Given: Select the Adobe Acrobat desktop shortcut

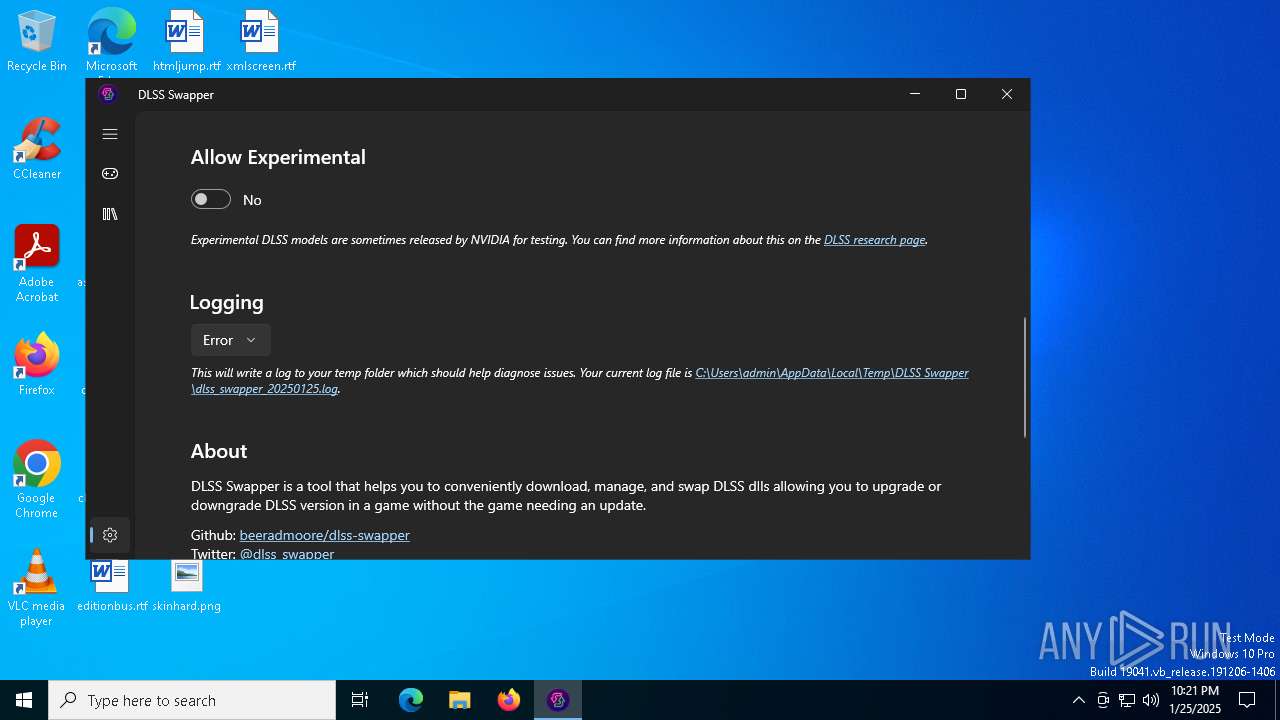Looking at the screenshot, I should point(37,264).
